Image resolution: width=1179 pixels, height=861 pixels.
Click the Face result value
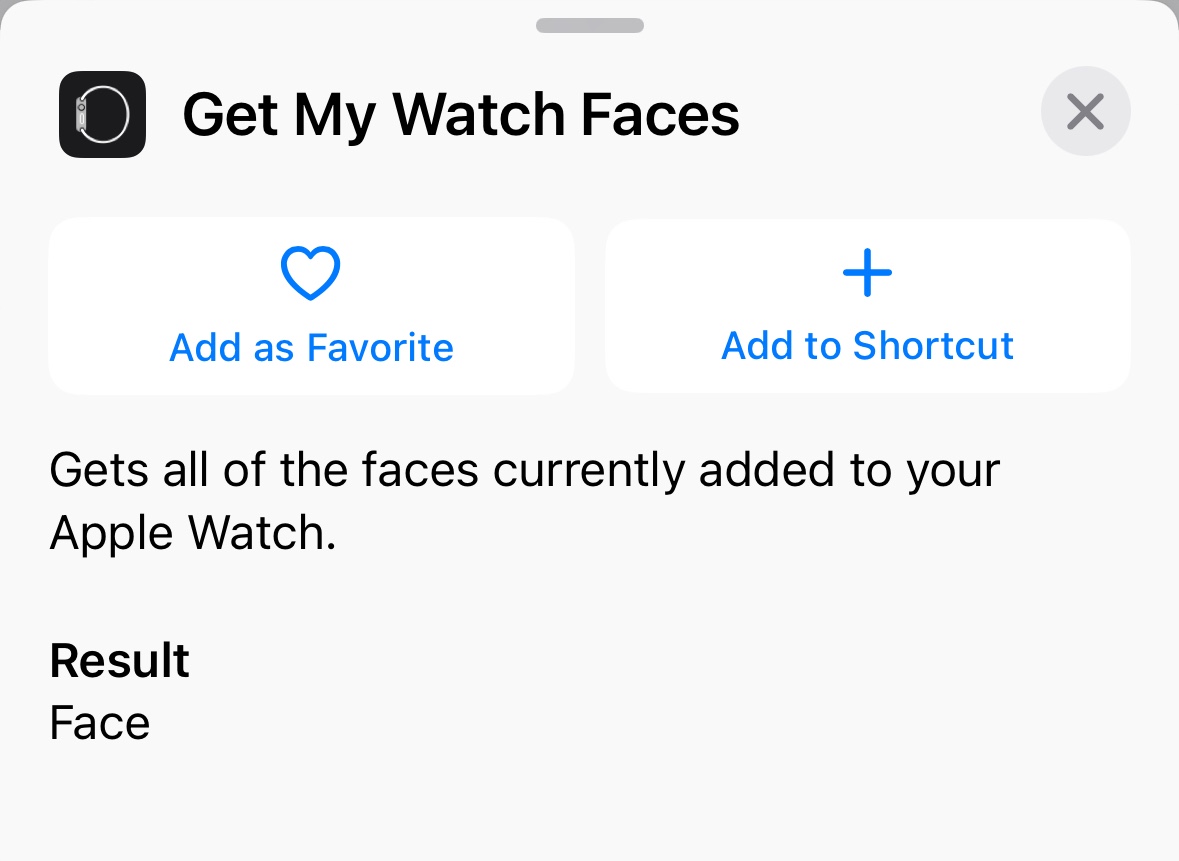[x=99, y=722]
